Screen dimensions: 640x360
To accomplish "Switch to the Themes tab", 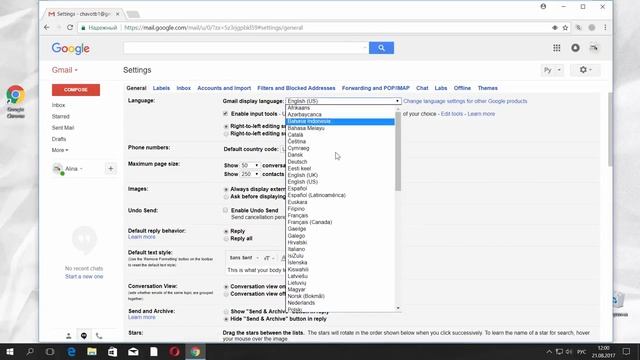I will 487,88.
